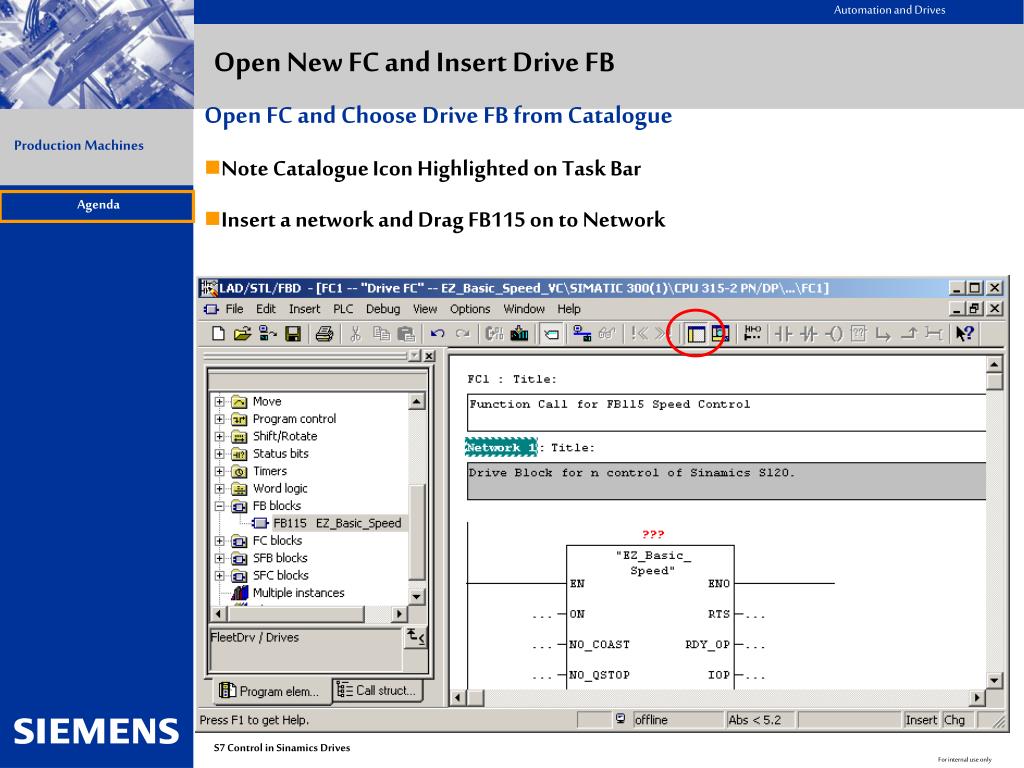Screen dimensions: 1024x768
Task: Click the FB115 block icon in tree
Action: 260,523
